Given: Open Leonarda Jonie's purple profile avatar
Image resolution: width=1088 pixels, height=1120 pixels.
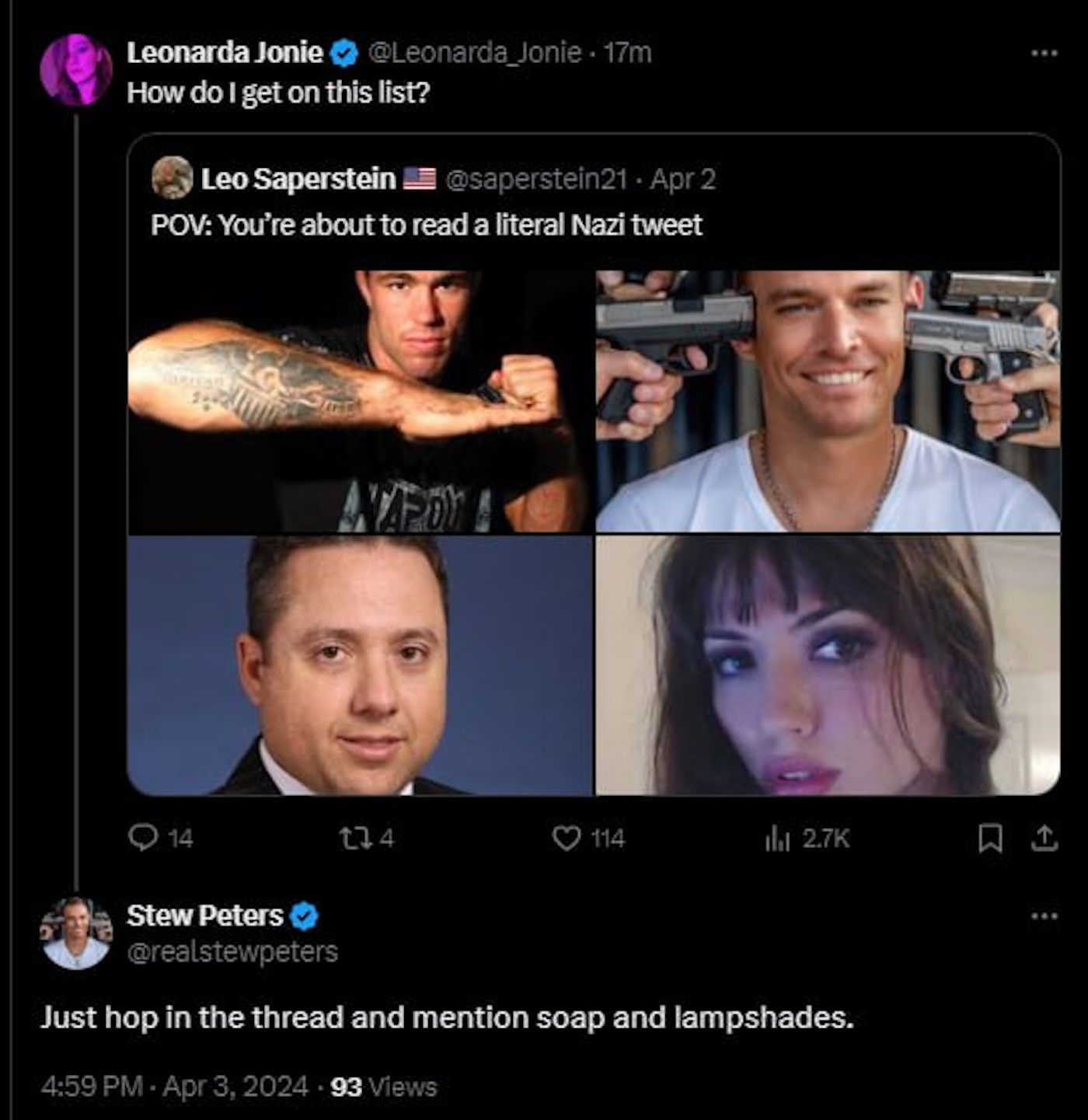Looking at the screenshot, I should tap(75, 69).
